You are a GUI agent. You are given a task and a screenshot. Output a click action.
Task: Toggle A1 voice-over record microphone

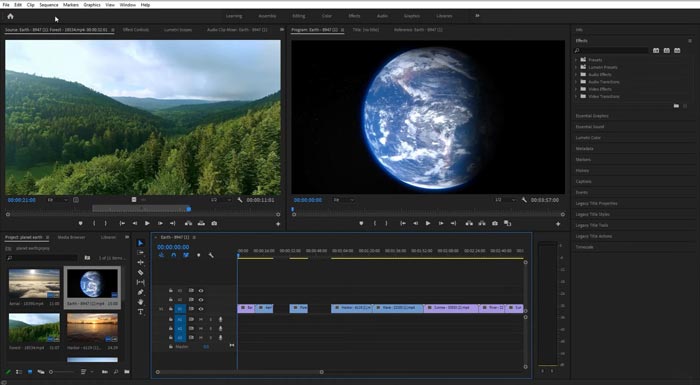pos(220,320)
